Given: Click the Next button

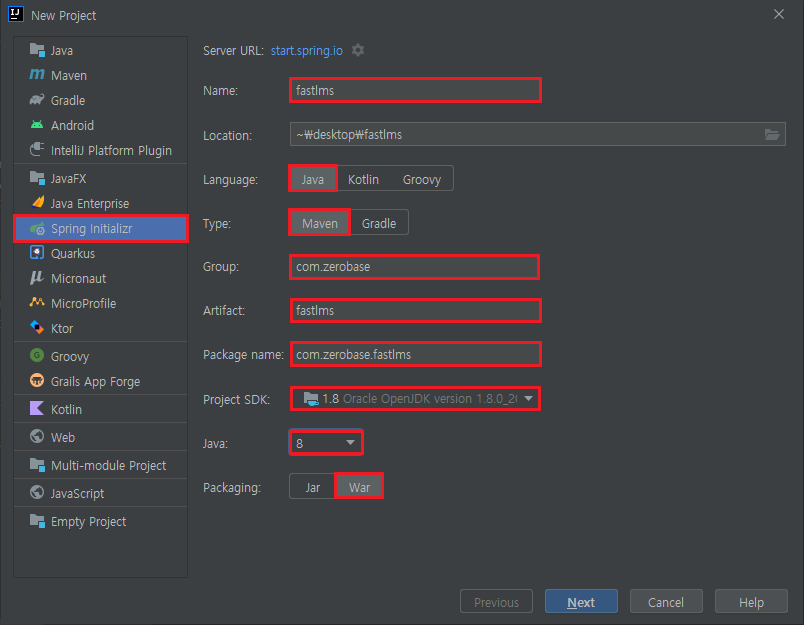Looking at the screenshot, I should click(581, 602).
